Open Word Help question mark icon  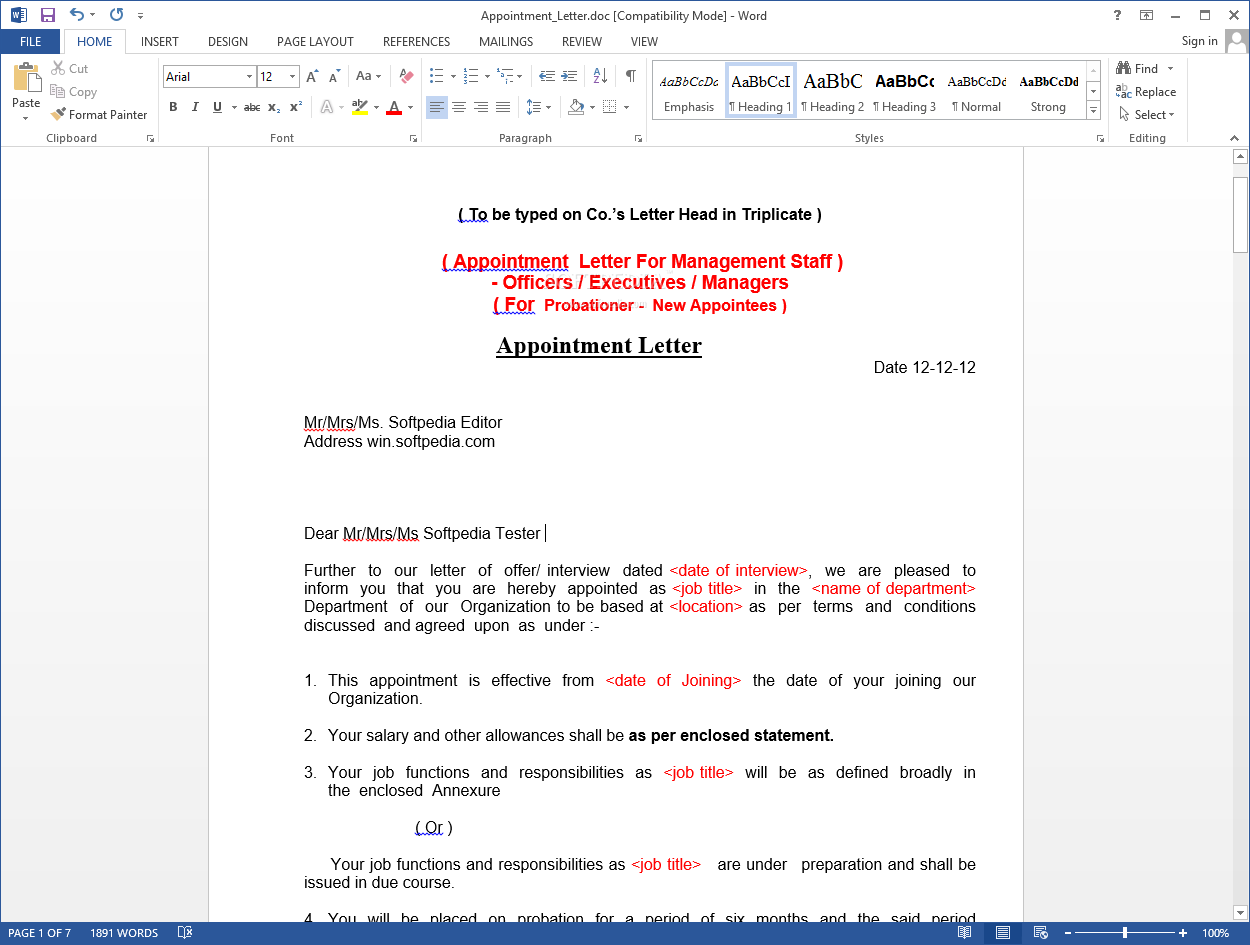coord(1118,15)
